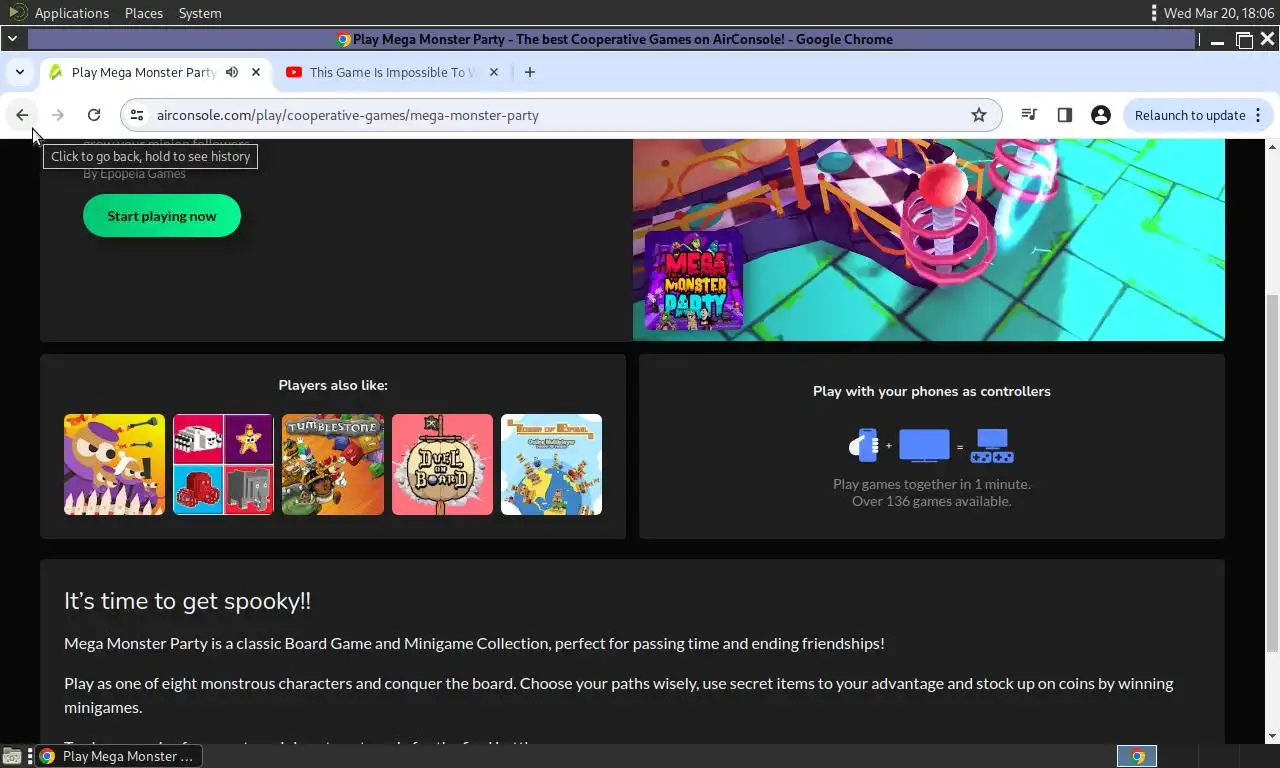This screenshot has width=1280, height=768.
Task: Click Over 136 games available text
Action: pos(932,501)
